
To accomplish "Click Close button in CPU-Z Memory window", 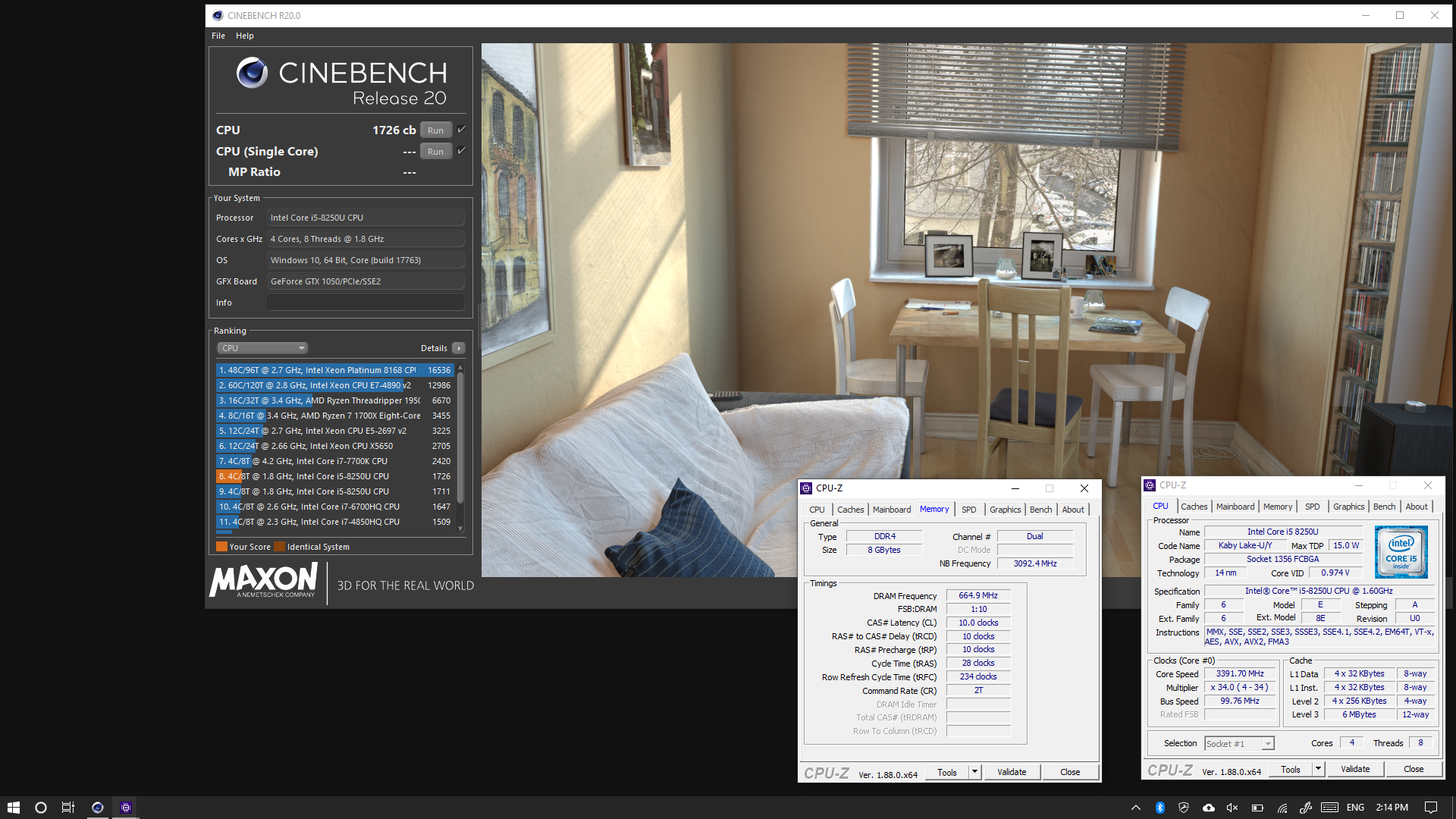I will coord(1070,772).
